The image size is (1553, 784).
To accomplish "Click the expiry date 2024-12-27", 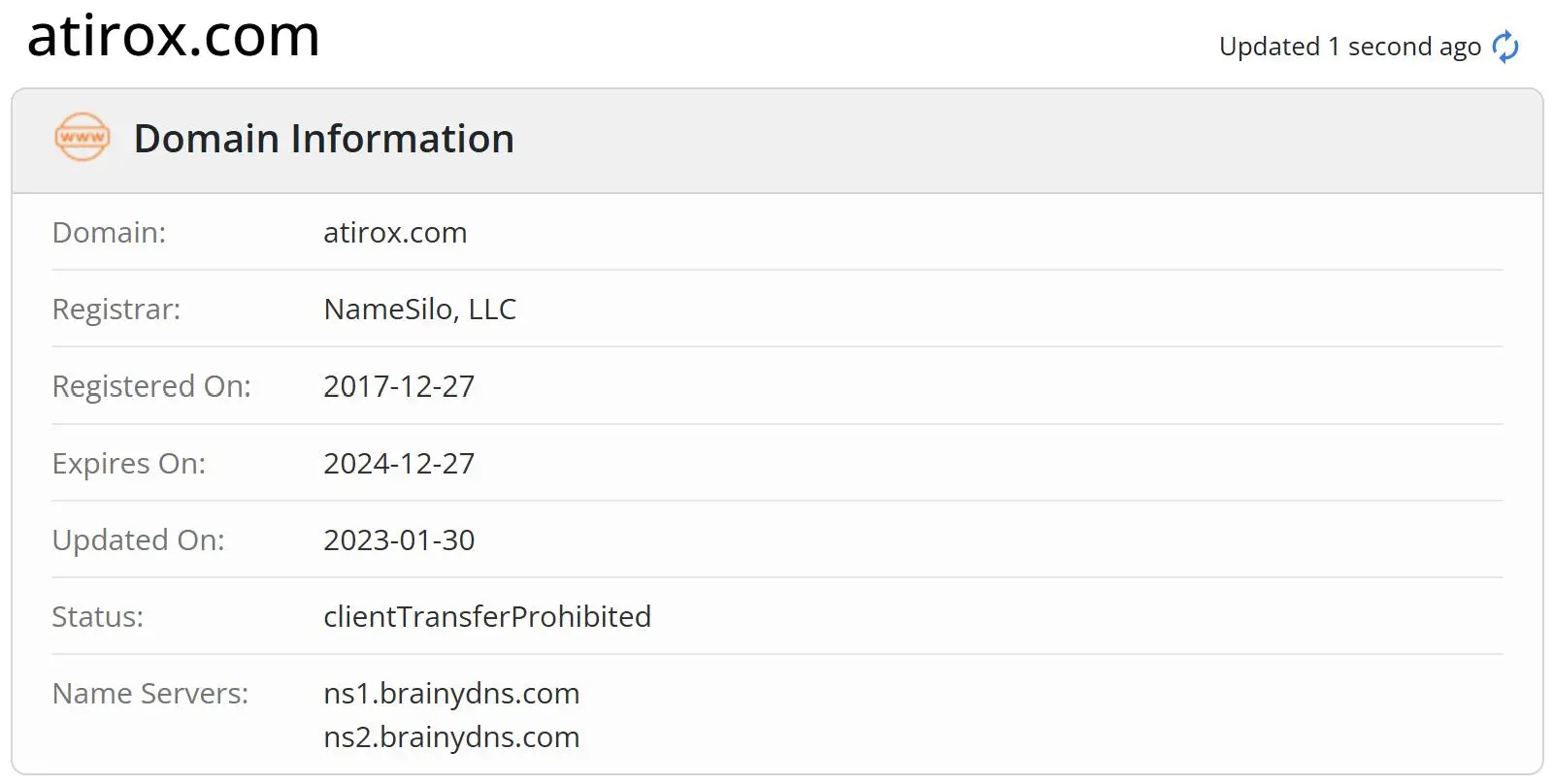I will pos(399,464).
